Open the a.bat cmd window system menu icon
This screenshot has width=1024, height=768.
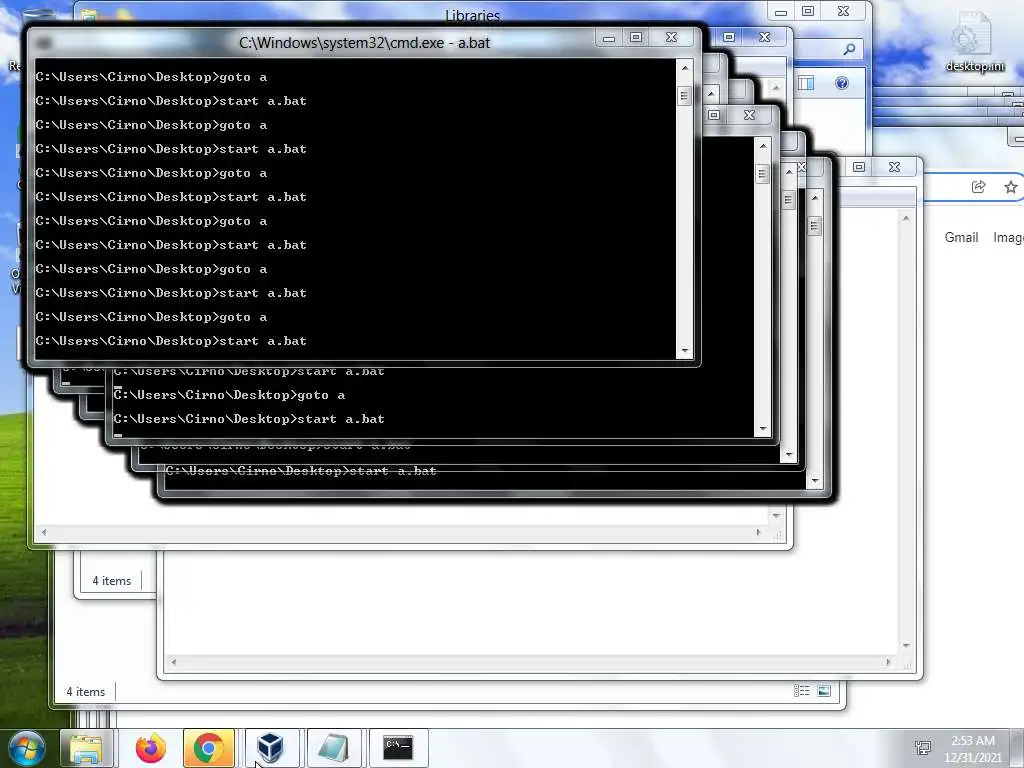(x=44, y=43)
